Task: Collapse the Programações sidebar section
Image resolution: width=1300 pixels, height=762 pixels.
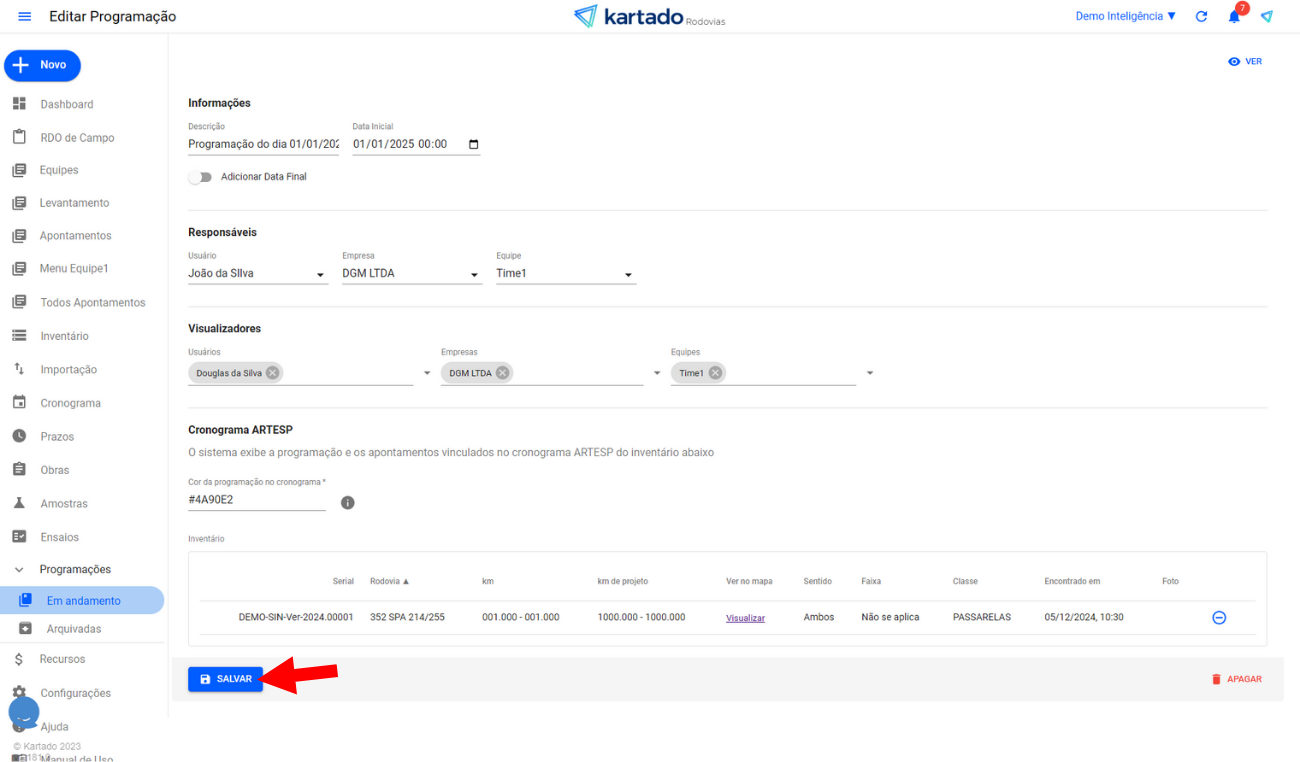Action: (19, 570)
